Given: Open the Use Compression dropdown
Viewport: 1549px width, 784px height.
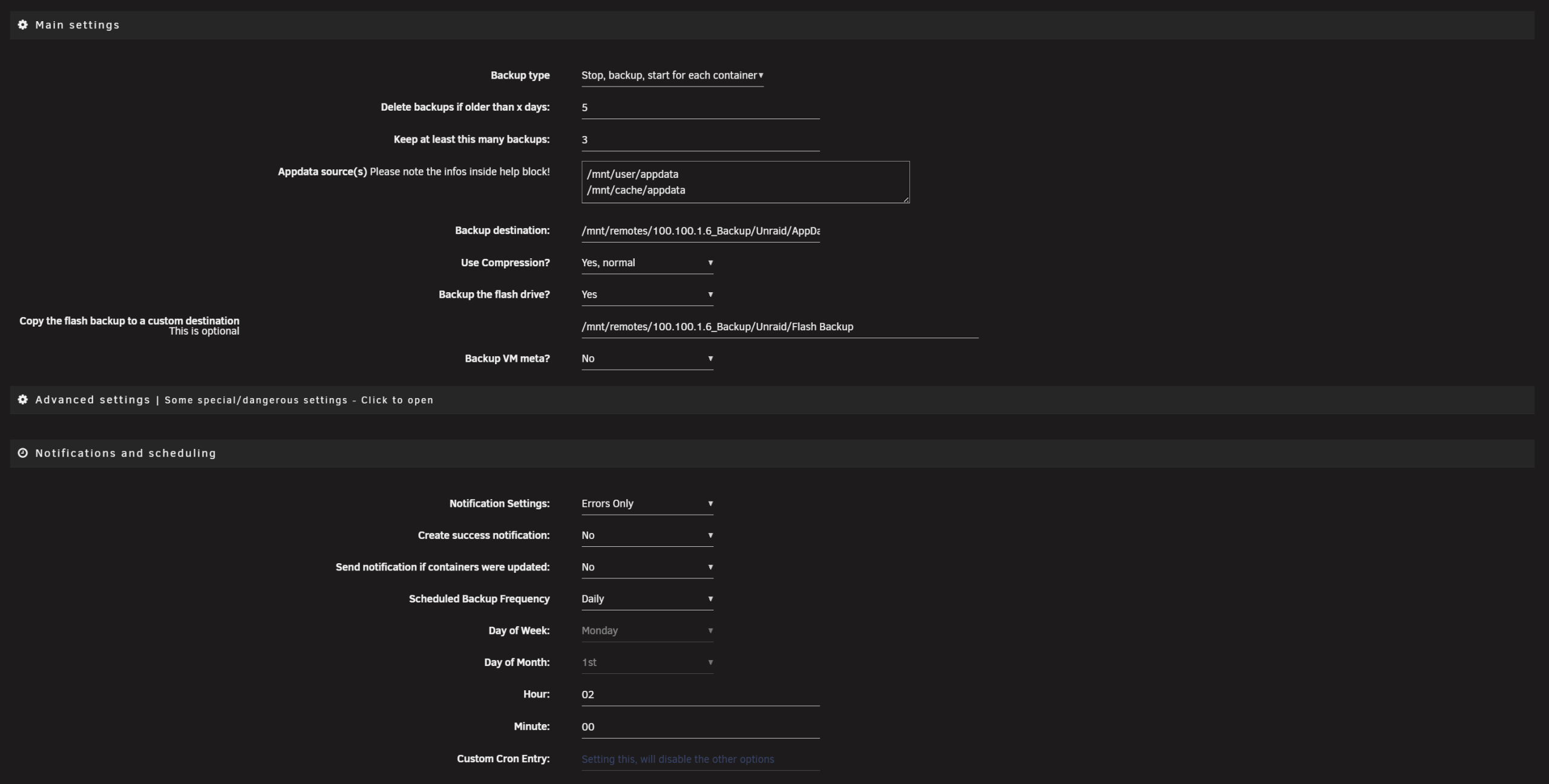Looking at the screenshot, I should point(647,263).
